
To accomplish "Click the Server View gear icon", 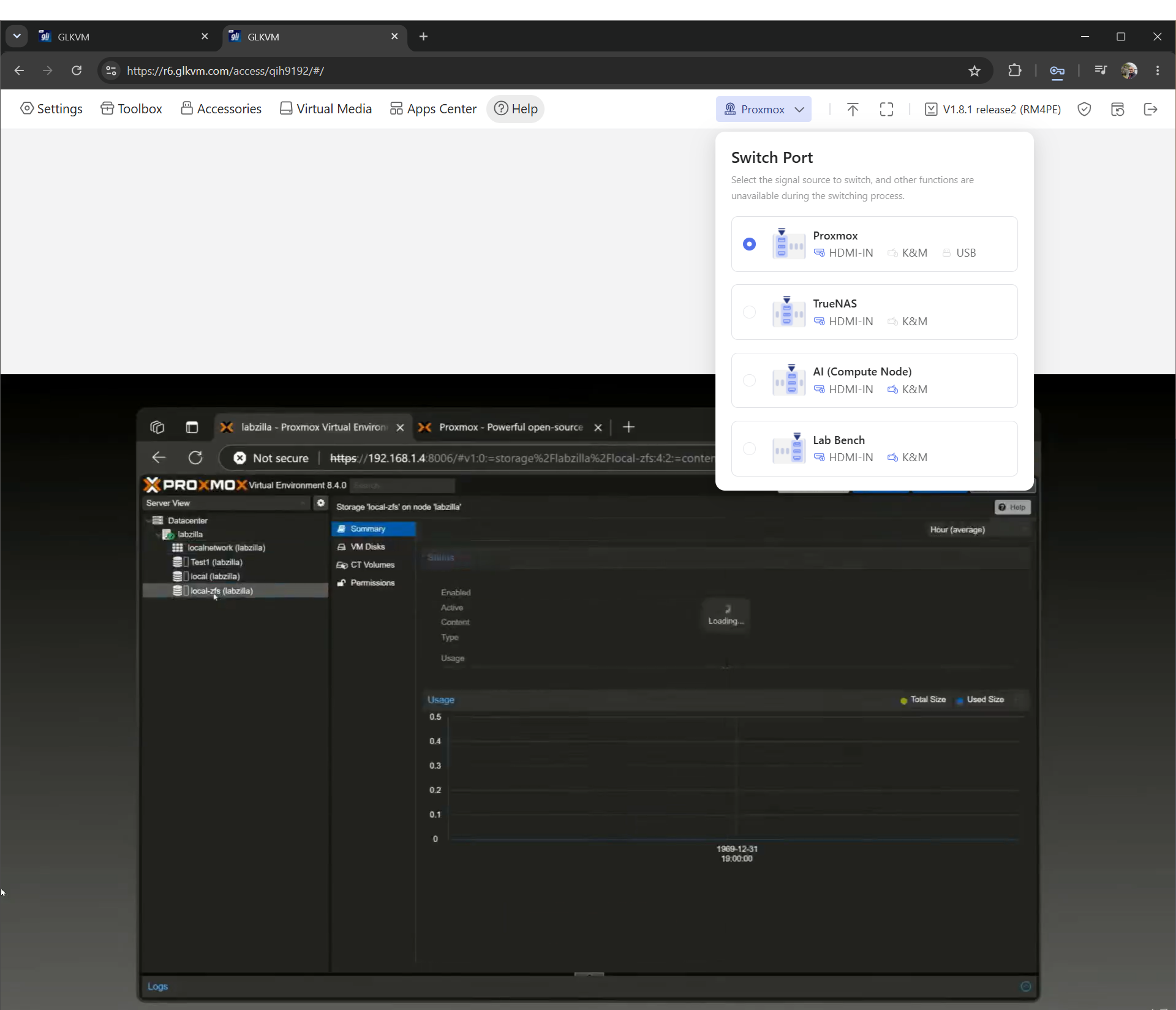I will pos(320,503).
